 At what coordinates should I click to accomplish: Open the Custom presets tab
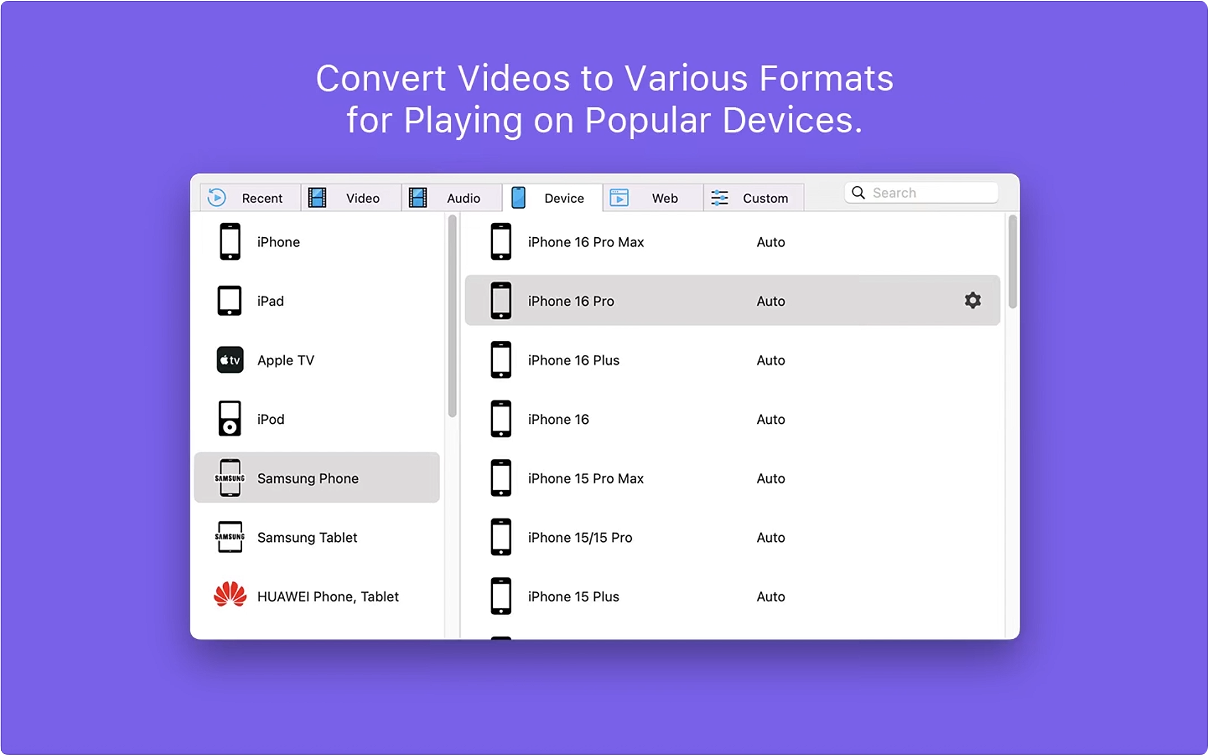coord(753,198)
